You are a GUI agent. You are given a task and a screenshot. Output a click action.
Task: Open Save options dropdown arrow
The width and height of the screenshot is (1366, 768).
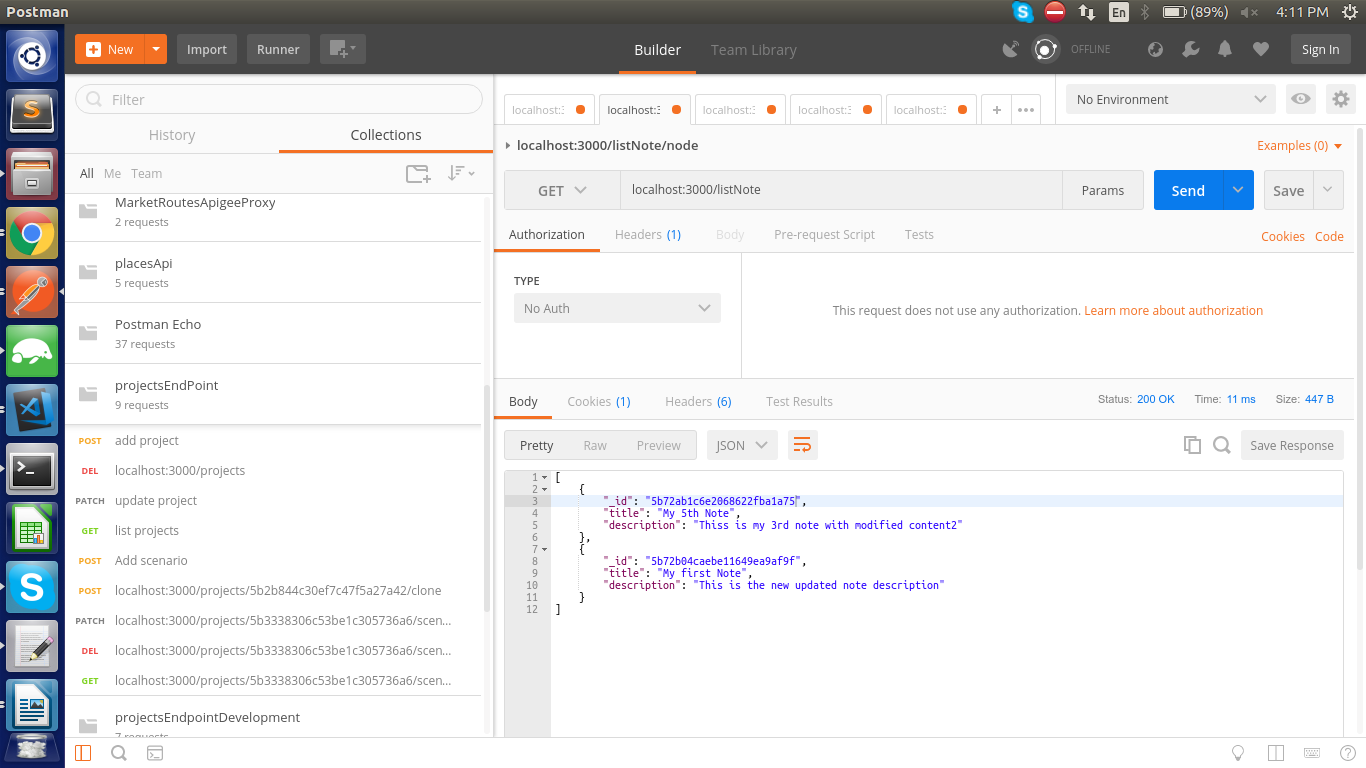[1328, 190]
